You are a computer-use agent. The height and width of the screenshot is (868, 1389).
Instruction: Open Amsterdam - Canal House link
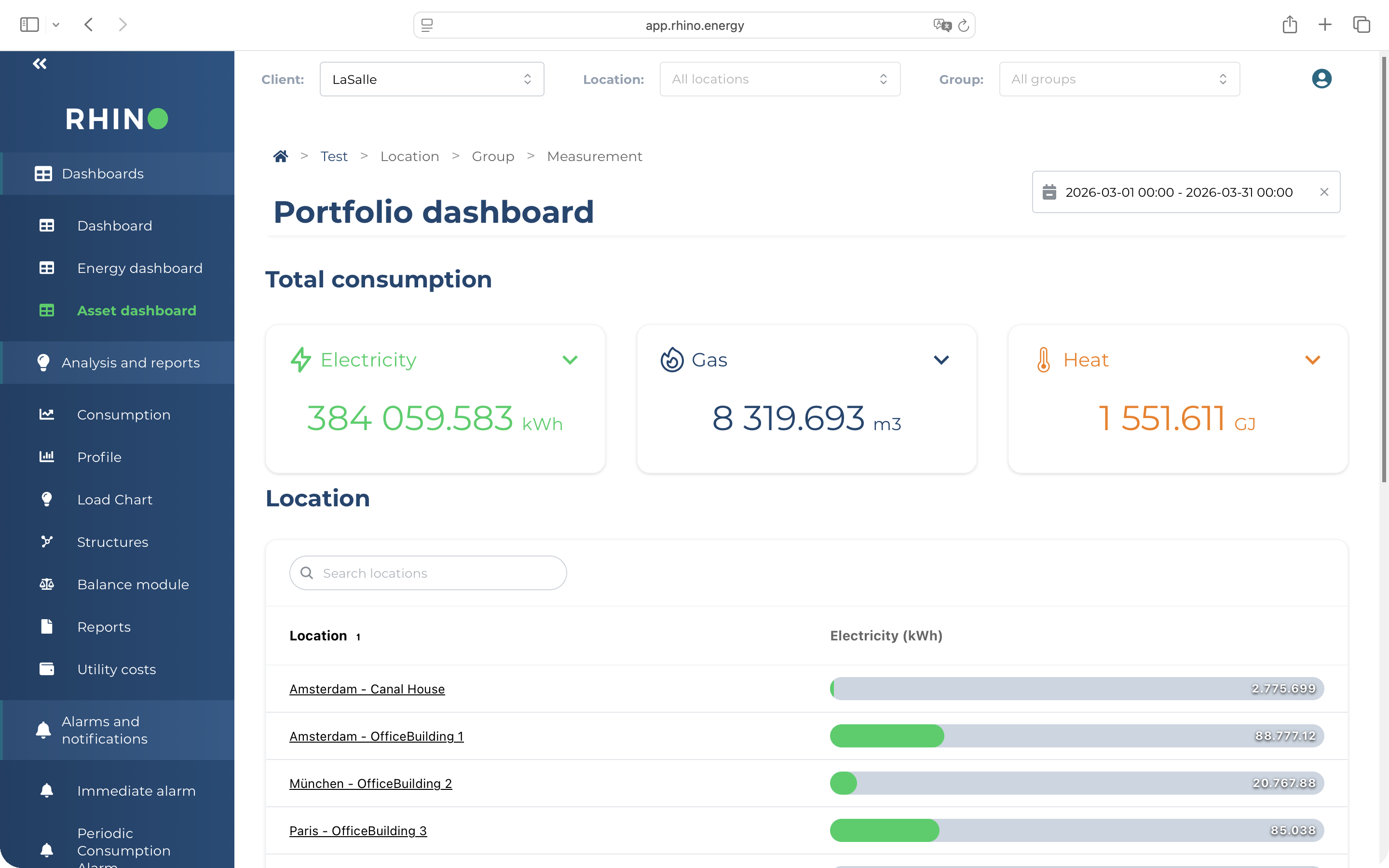[x=367, y=689]
